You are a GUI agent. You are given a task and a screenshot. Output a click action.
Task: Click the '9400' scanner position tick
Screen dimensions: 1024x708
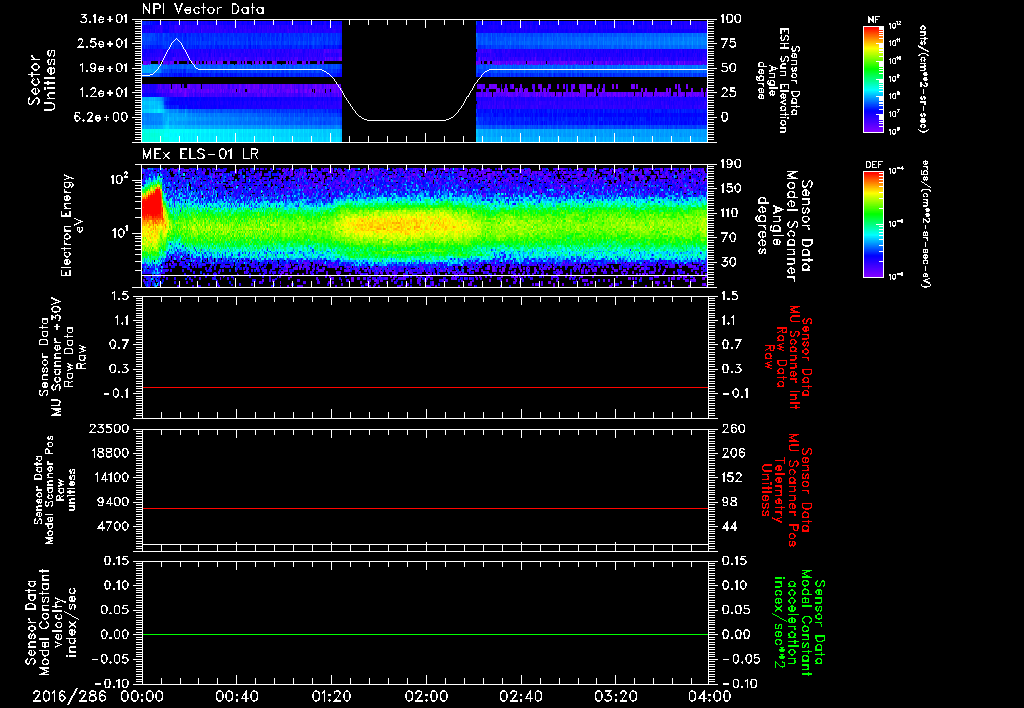pos(113,502)
